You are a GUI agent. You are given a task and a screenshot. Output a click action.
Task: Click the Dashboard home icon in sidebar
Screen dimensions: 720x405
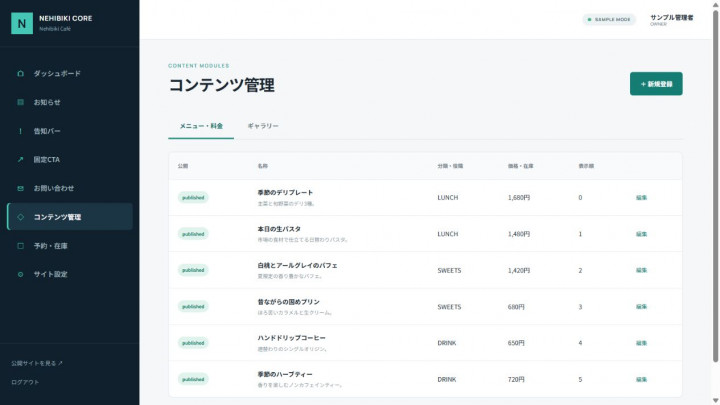pos(20,73)
